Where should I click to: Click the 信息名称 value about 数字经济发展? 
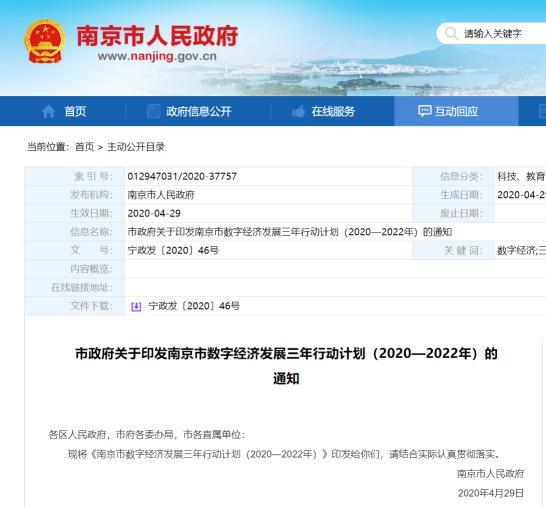(x=290, y=232)
